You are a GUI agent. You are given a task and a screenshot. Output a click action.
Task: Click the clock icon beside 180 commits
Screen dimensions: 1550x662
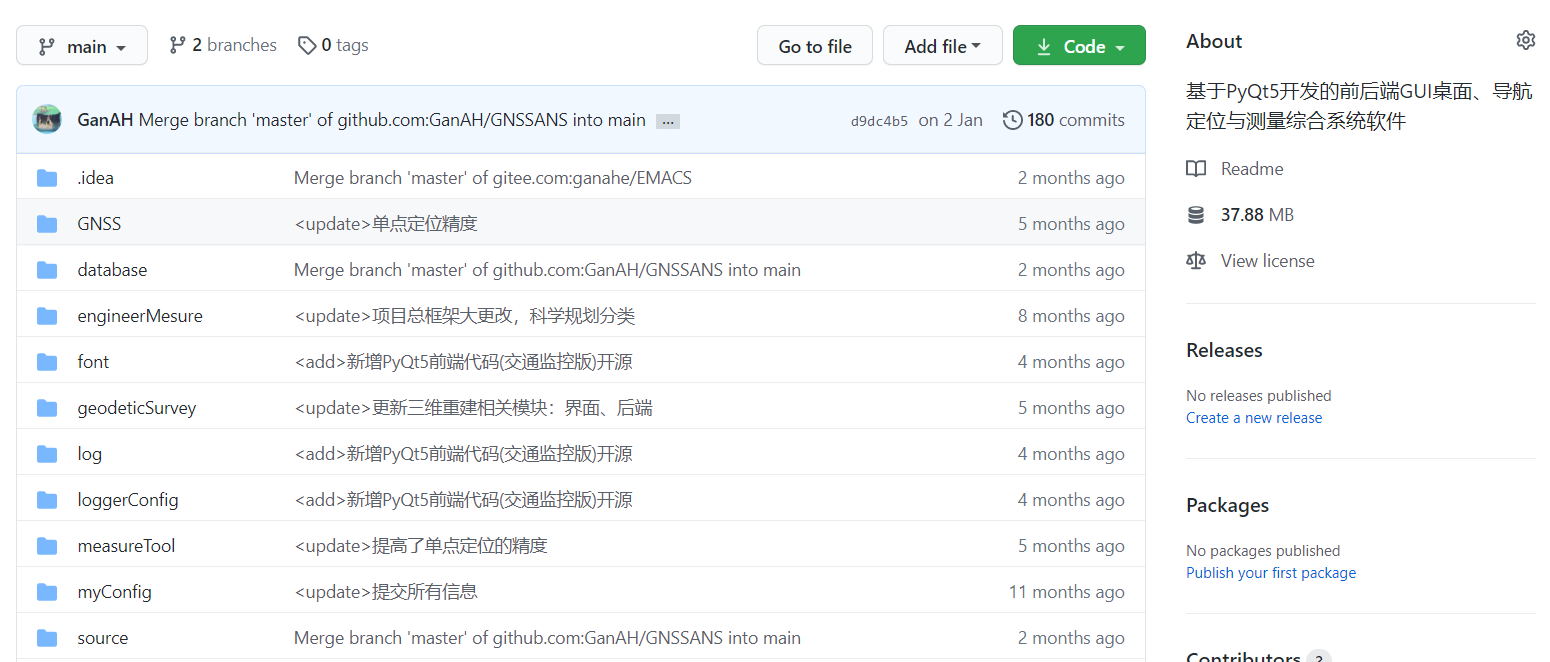(x=1012, y=120)
